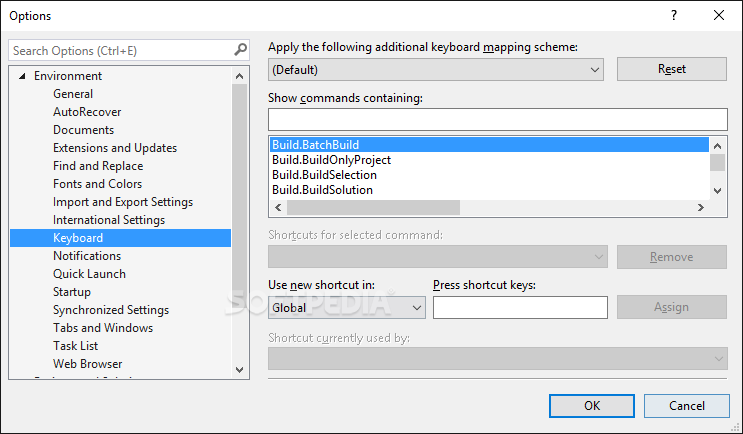Click the OK button
Image resolution: width=743 pixels, height=434 pixels.
tap(592, 406)
